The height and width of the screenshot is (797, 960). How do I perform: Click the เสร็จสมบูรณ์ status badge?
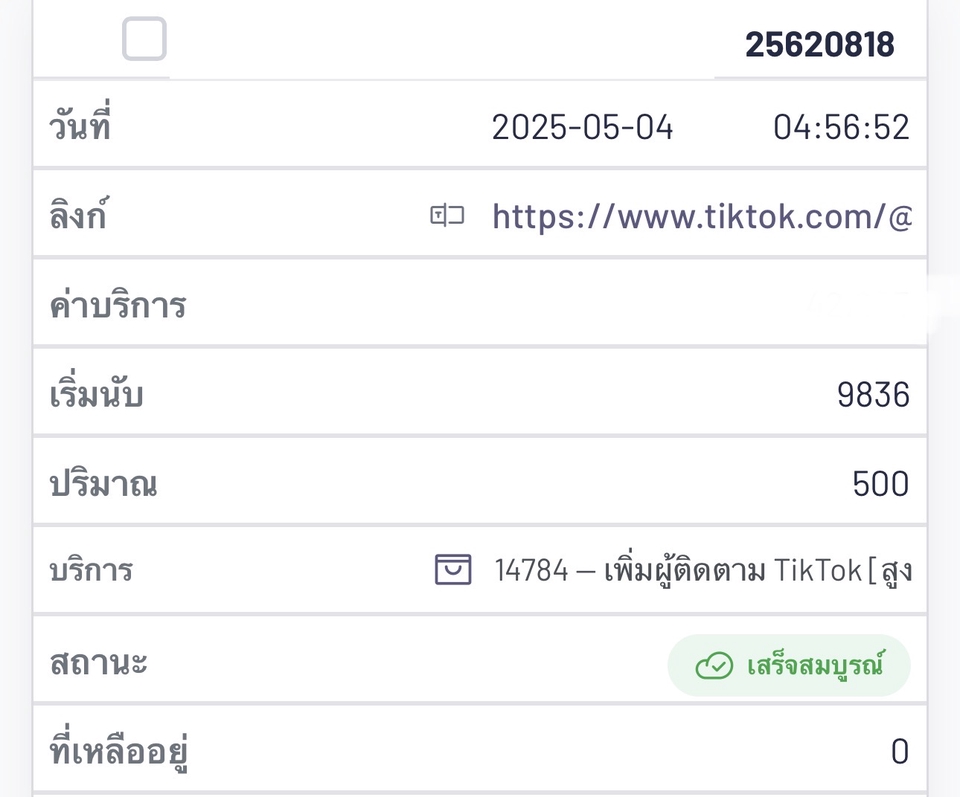(x=790, y=664)
